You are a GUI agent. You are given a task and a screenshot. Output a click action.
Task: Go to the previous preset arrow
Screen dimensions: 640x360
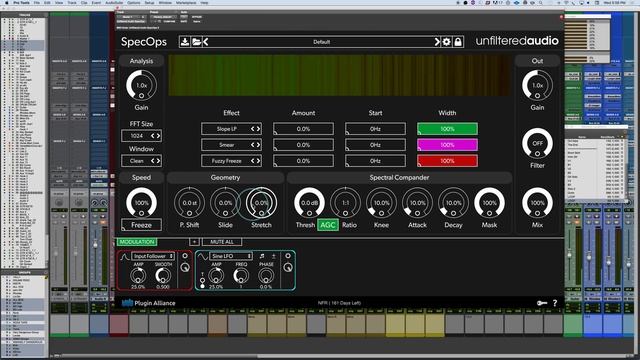205,42
